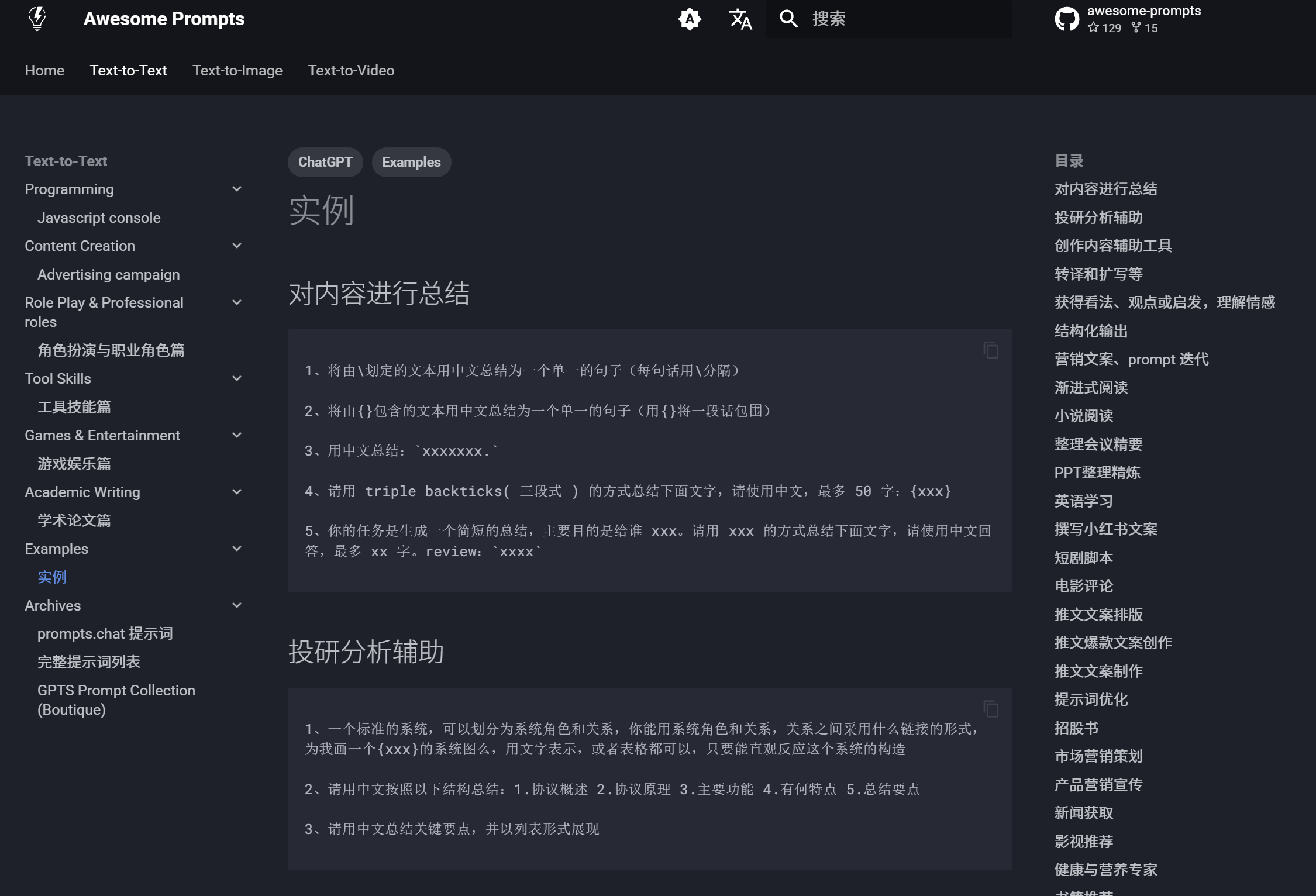The image size is (1316, 896).
Task: Click the Awesome Prompts lightbulb logo
Action: (x=37, y=19)
